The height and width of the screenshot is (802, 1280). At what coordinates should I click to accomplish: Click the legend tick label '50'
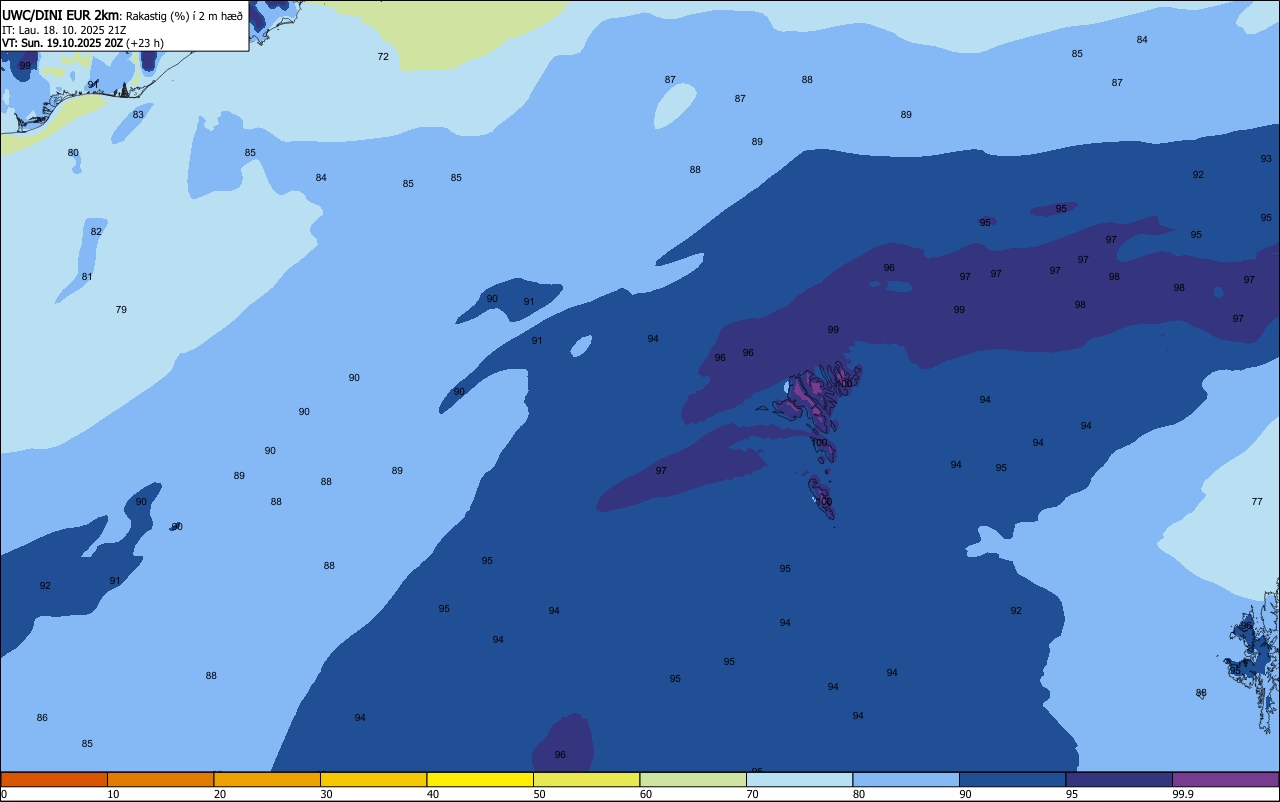(539, 794)
